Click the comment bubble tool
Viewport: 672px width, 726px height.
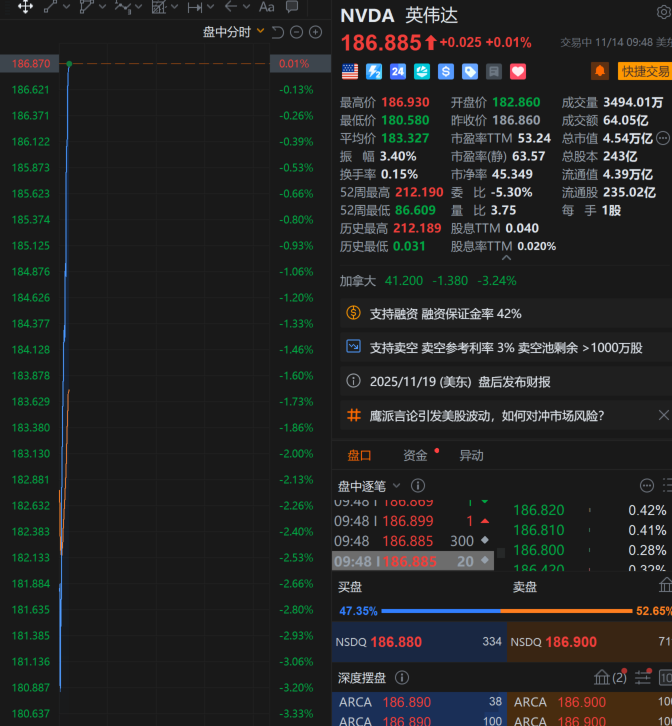[x=290, y=7]
